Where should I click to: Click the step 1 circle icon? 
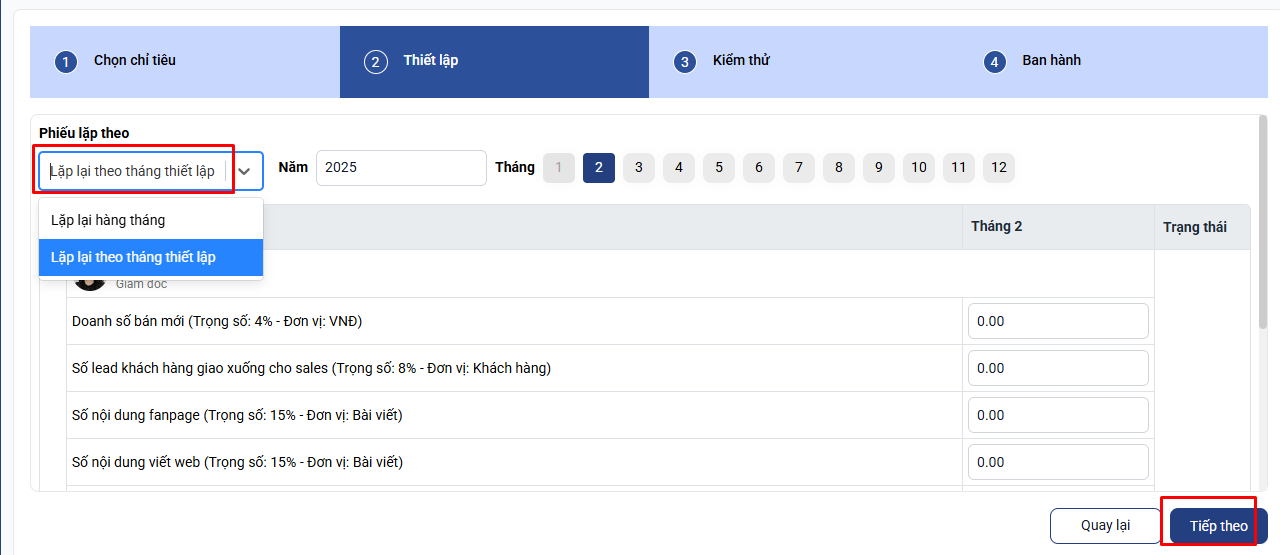tap(66, 62)
